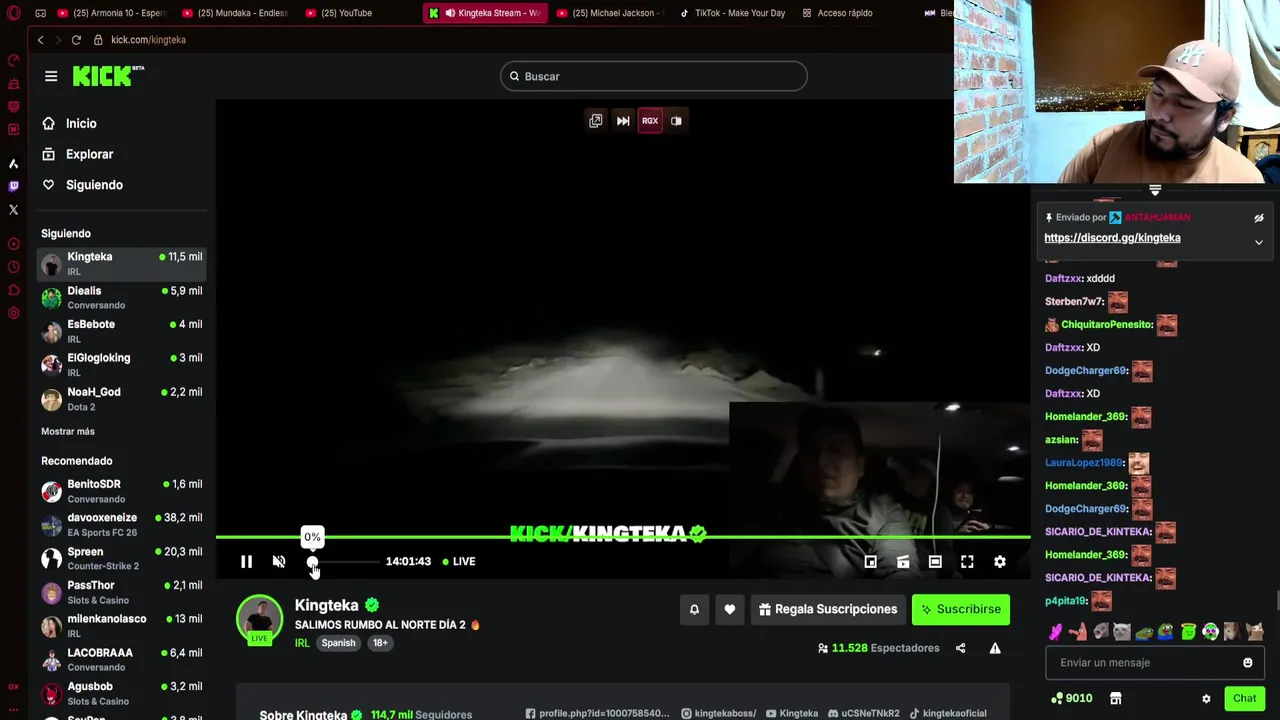
Task: Toggle theater mode in the player
Action: tap(935, 562)
